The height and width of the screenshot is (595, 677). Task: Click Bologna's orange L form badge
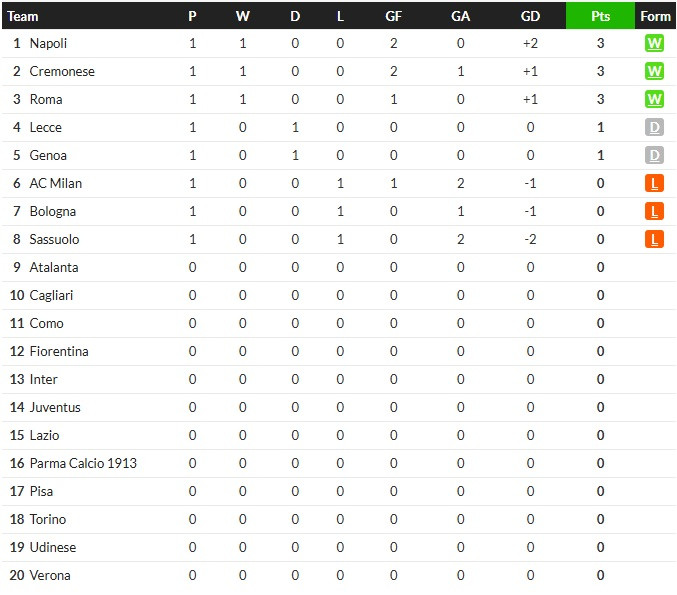[x=654, y=212]
